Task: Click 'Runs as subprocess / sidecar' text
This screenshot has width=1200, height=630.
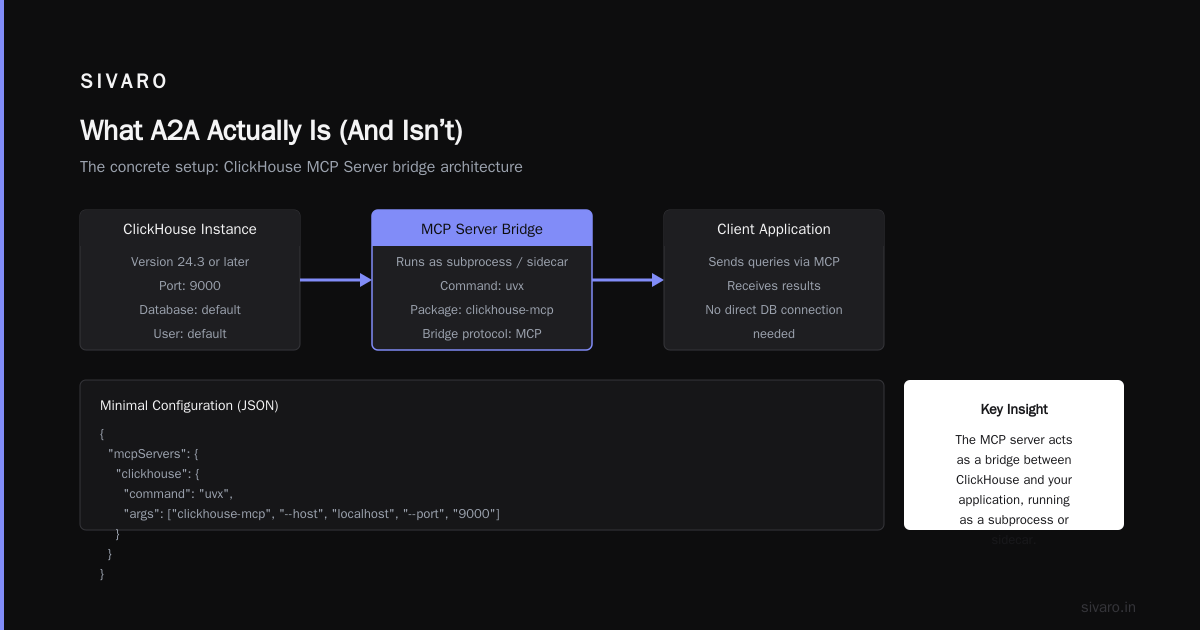Action: pos(482,262)
